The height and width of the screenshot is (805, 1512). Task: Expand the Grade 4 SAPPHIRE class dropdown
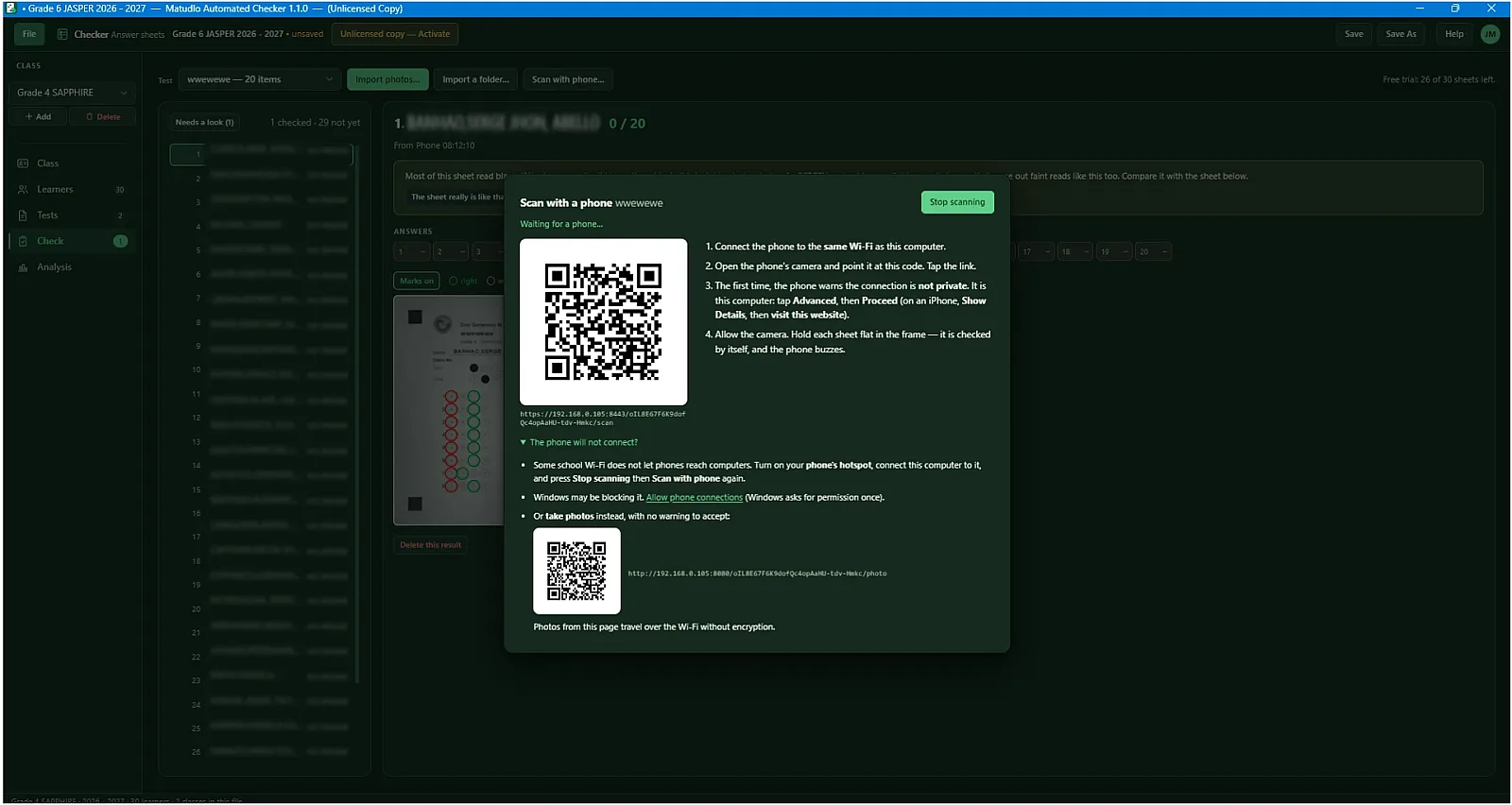(x=72, y=93)
